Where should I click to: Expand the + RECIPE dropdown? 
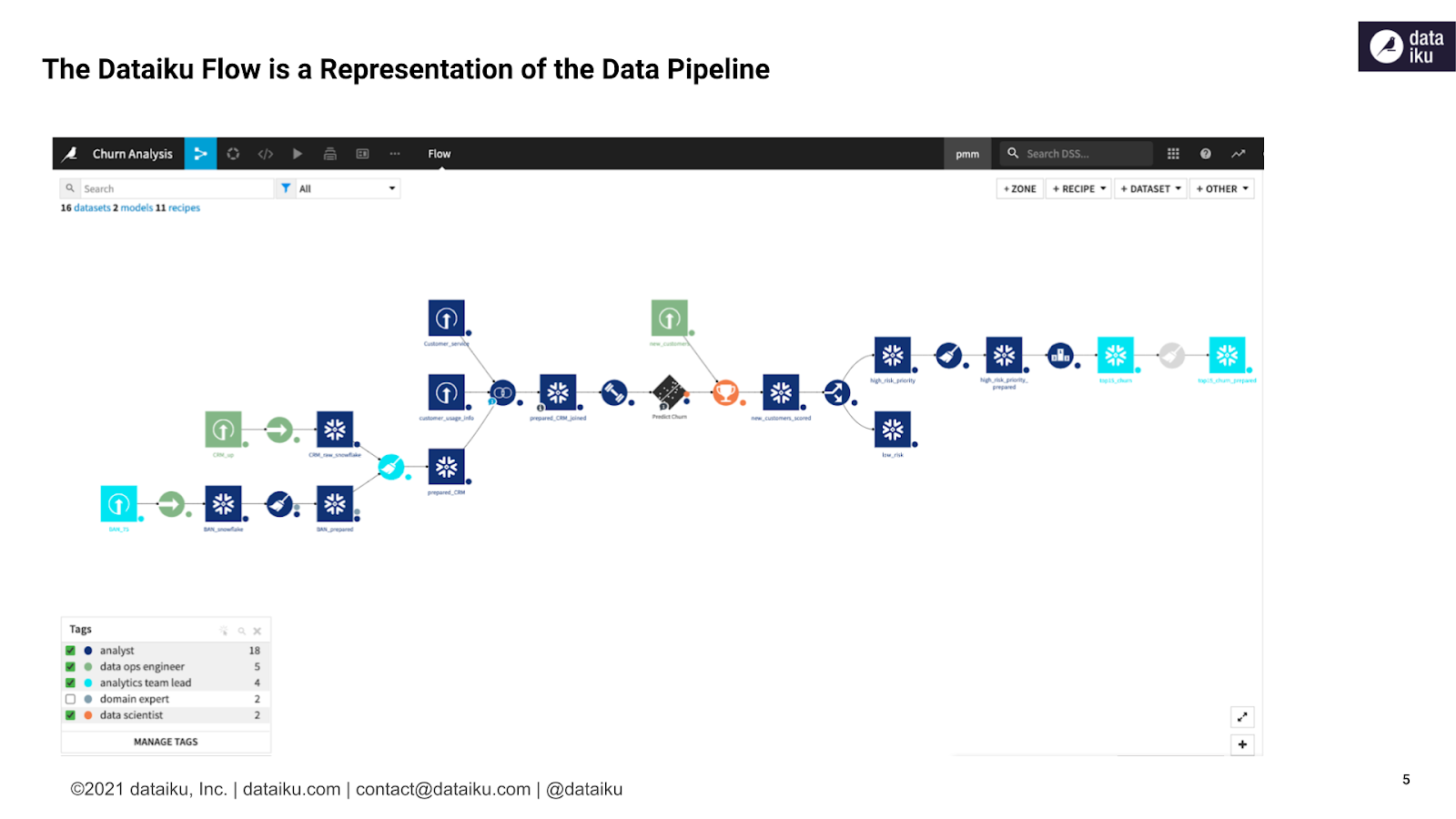[1078, 188]
